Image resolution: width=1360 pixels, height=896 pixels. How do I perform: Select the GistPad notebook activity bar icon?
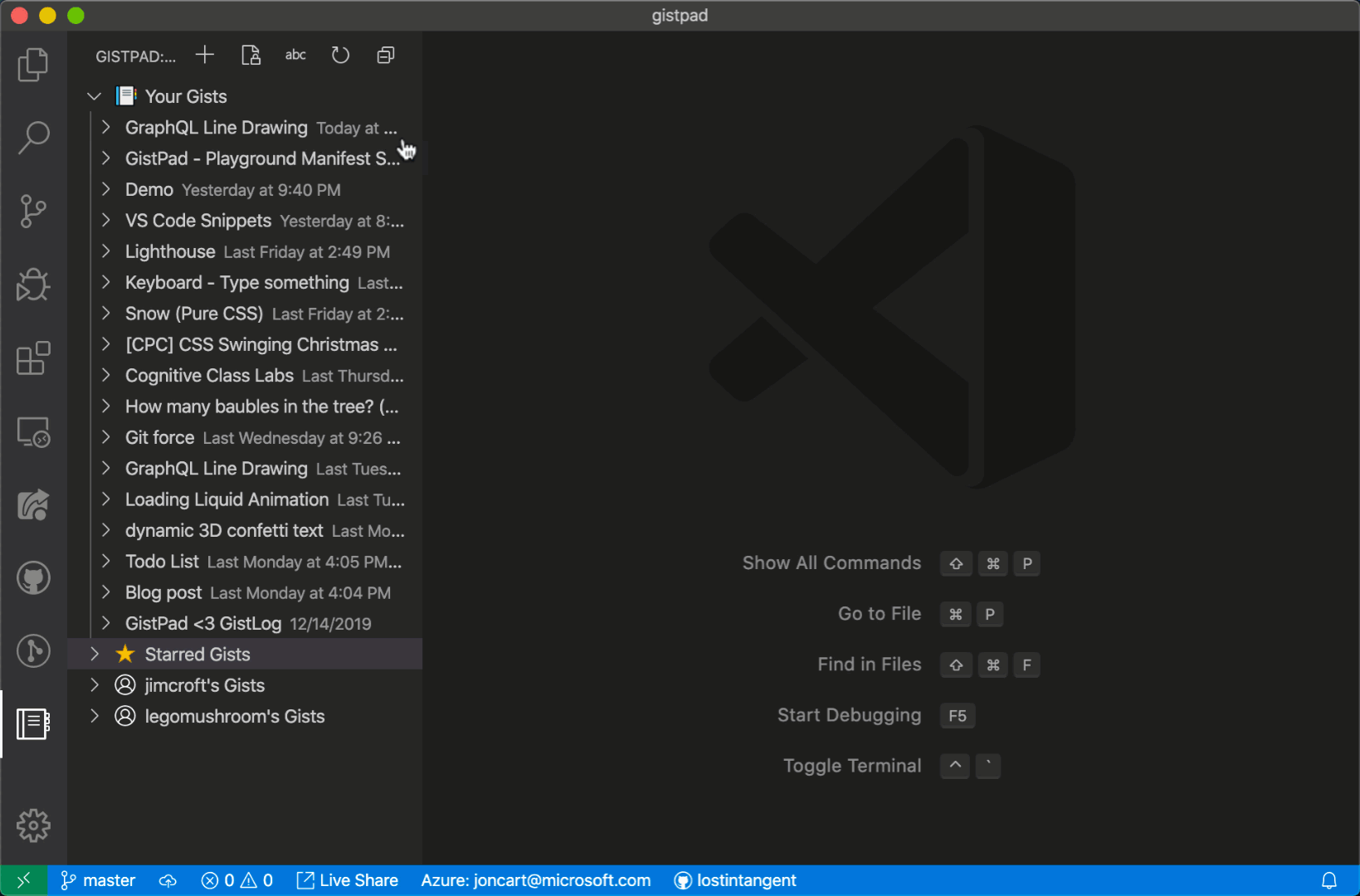(33, 724)
